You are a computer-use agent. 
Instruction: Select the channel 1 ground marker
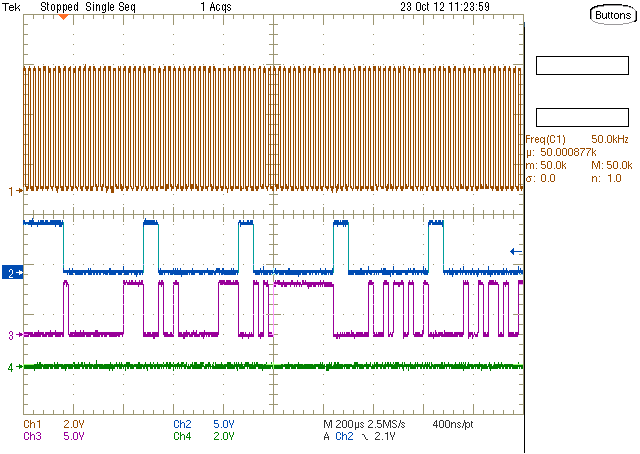(x=16, y=191)
